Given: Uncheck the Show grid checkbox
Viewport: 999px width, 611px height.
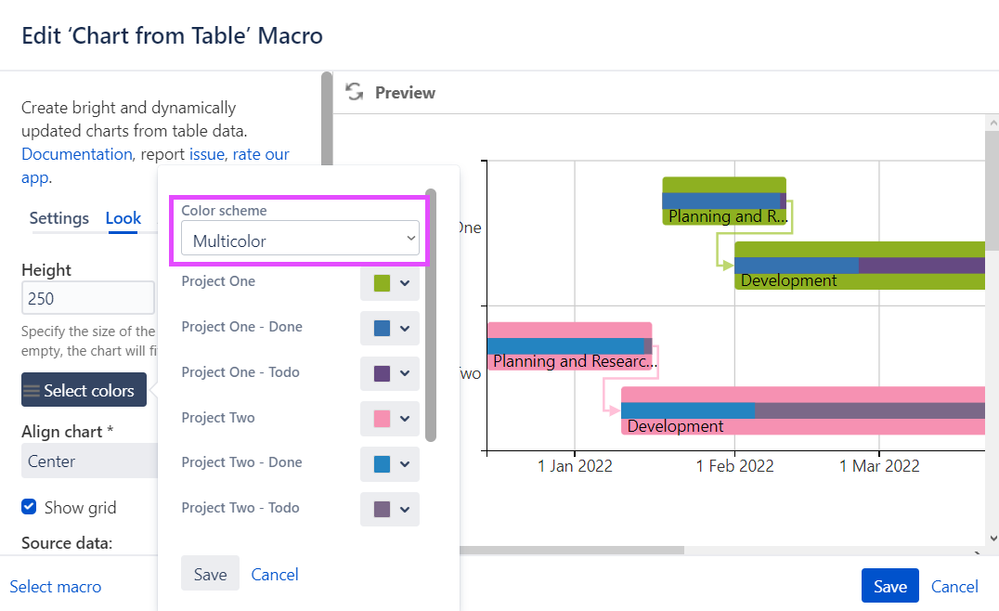Looking at the screenshot, I should click(28, 506).
